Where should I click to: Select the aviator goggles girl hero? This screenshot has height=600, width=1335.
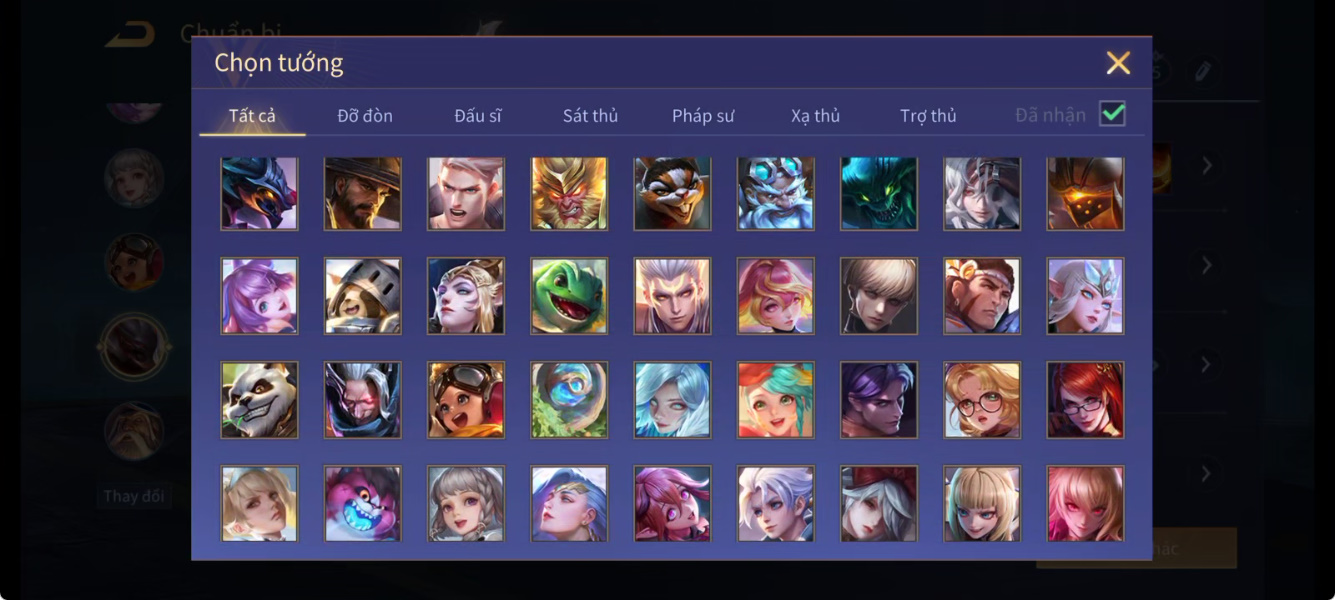(466, 400)
